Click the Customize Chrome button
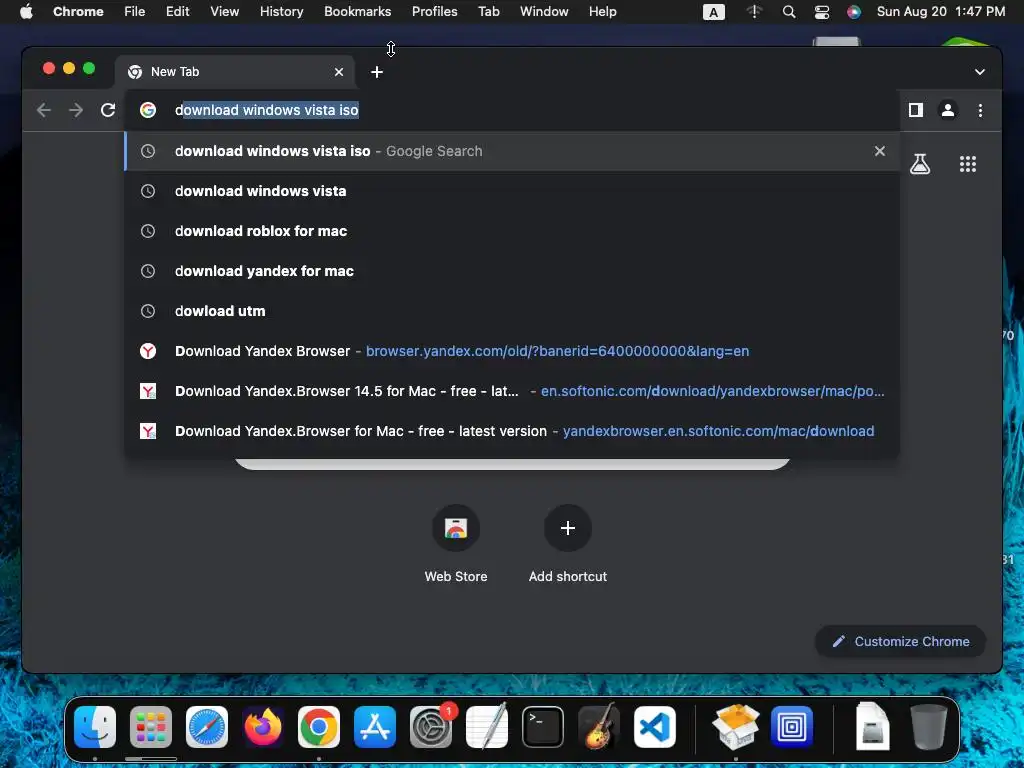The width and height of the screenshot is (1024, 768). point(900,641)
